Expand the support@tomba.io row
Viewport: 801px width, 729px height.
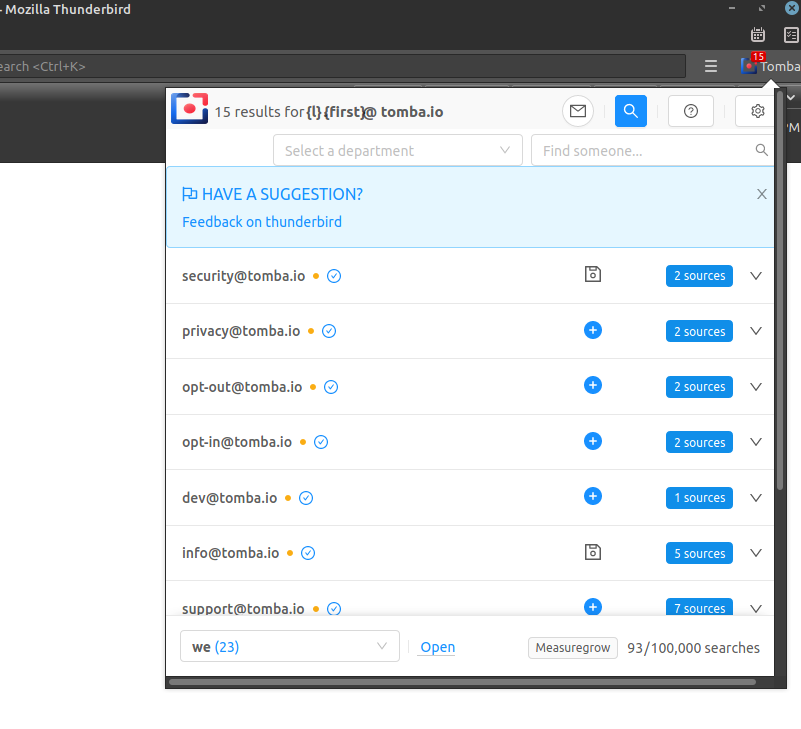coord(756,608)
